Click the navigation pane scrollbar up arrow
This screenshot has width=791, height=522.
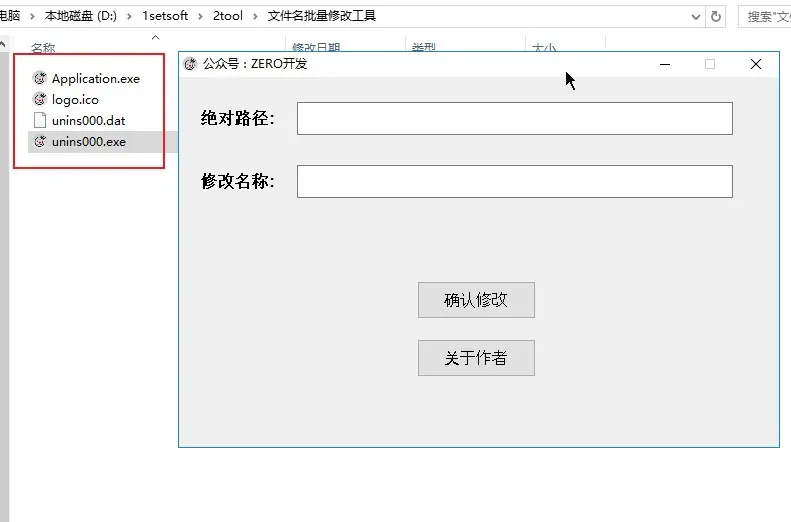(x=3, y=44)
